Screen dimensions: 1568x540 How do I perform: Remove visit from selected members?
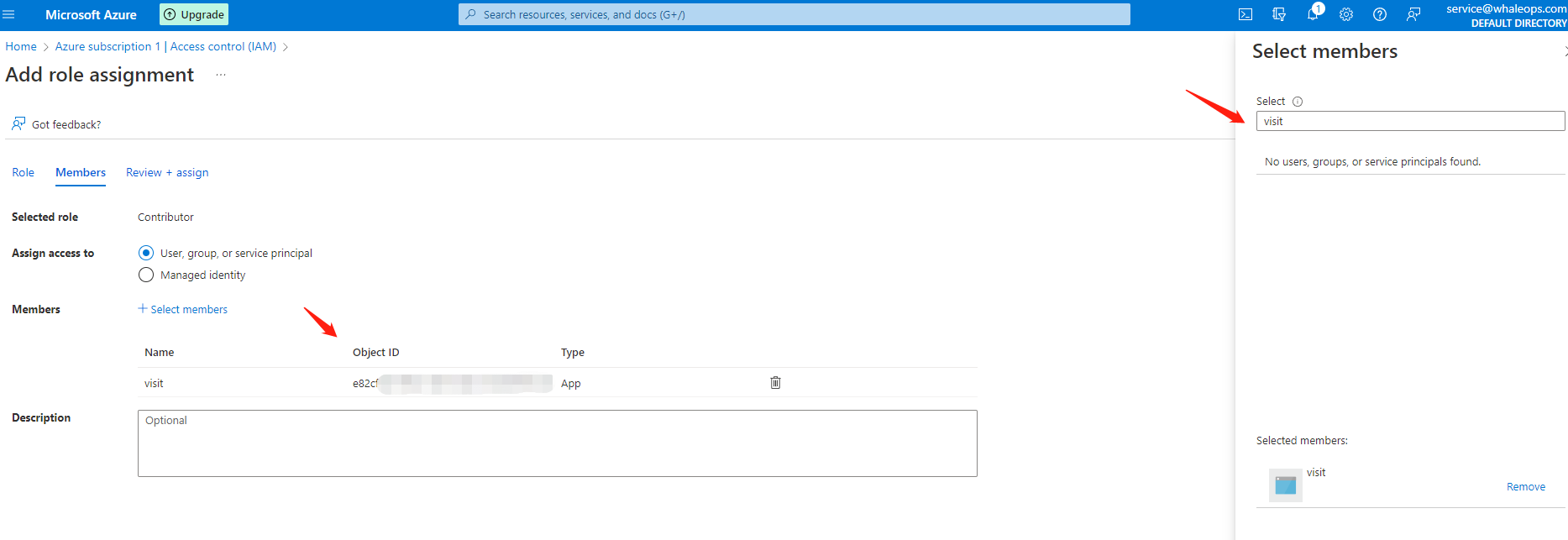[x=1525, y=487]
